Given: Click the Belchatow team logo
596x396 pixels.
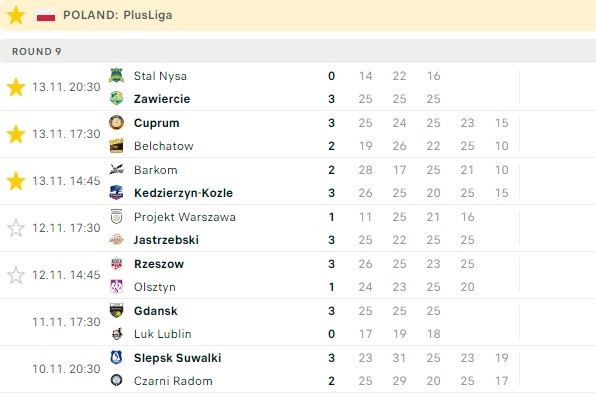Looking at the screenshot, I should click(x=116, y=146).
